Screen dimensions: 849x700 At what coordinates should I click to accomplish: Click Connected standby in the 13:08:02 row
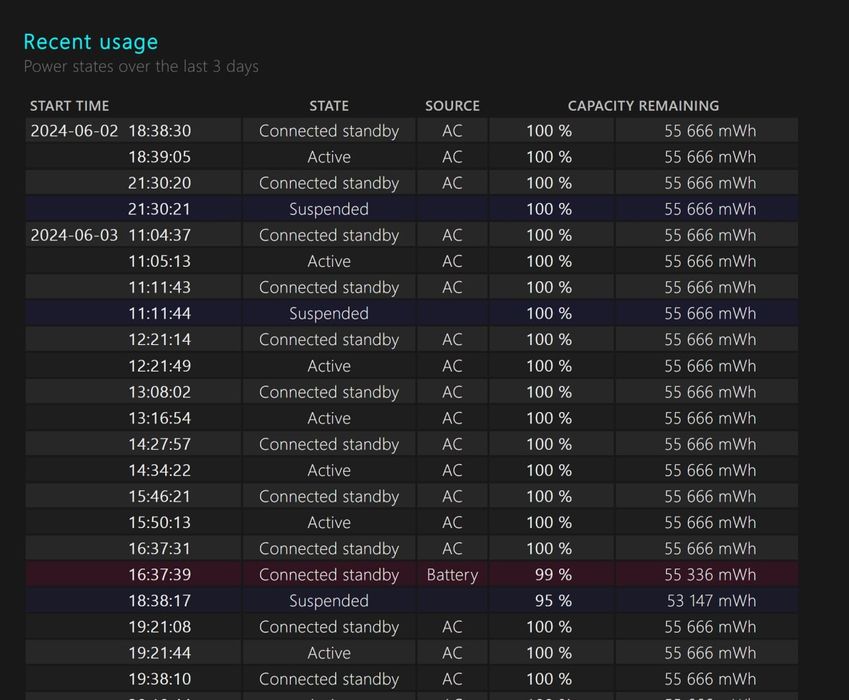pos(329,392)
